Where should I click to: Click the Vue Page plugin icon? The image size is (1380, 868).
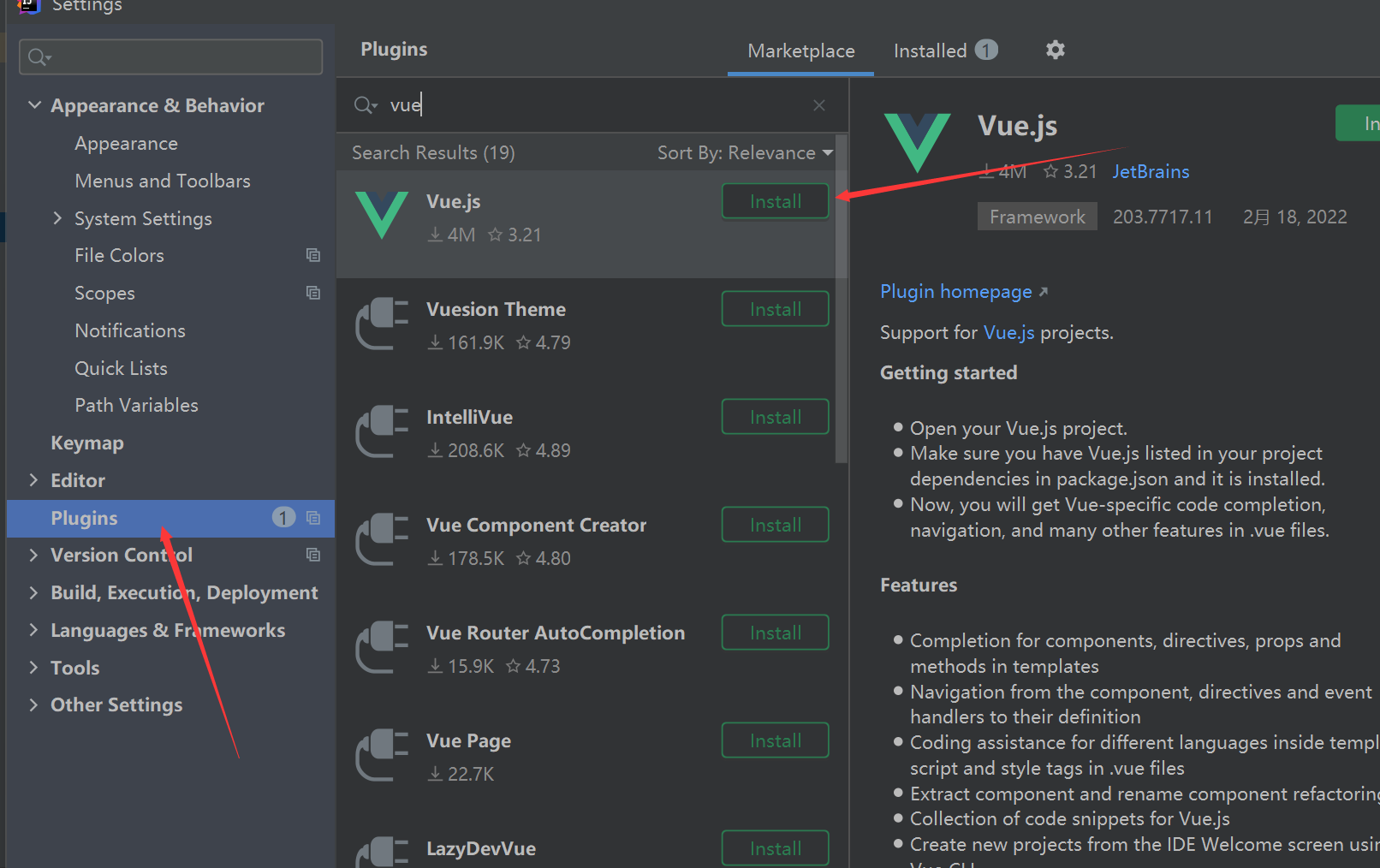pyautogui.click(x=382, y=754)
